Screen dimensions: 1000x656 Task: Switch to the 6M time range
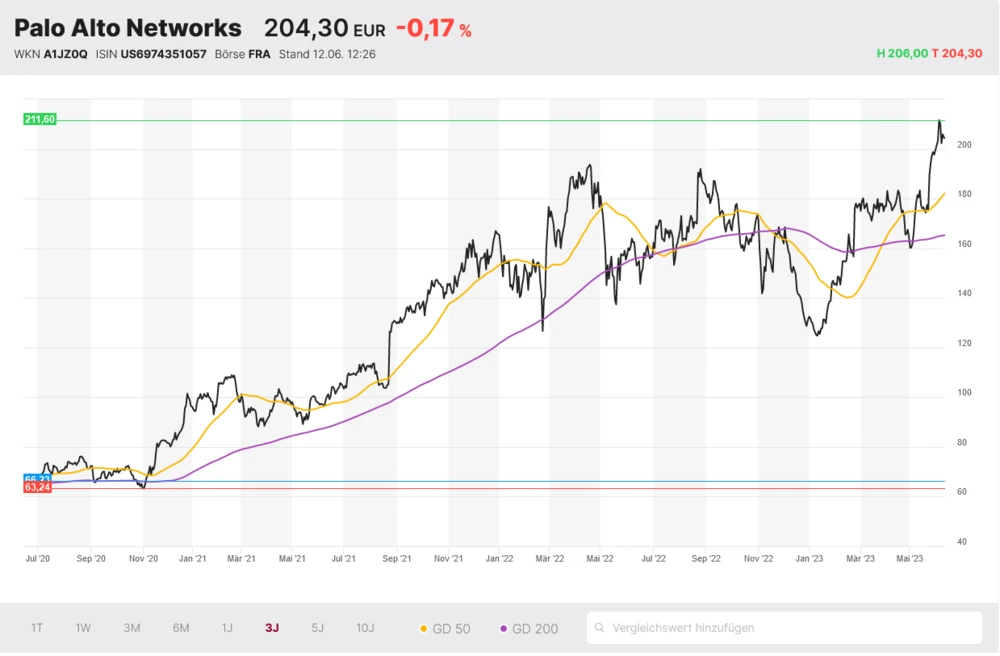click(181, 628)
